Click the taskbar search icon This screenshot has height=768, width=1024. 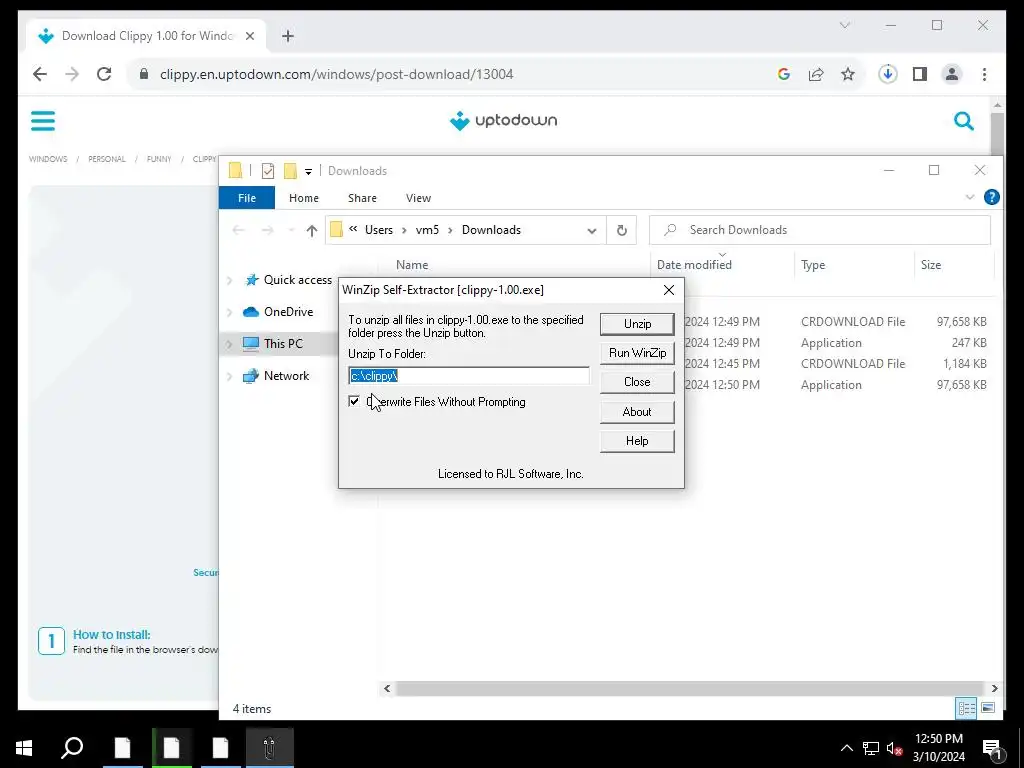click(72, 748)
